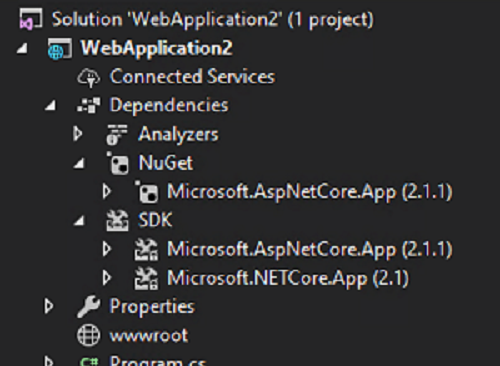This screenshot has height=366, width=500.
Task: Click the SDK folder icon
Action: click(x=117, y=221)
